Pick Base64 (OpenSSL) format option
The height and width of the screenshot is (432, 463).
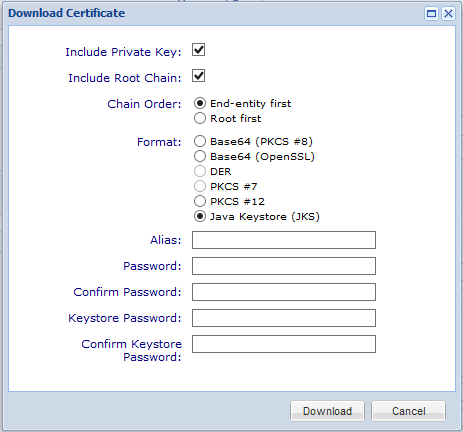(200, 156)
